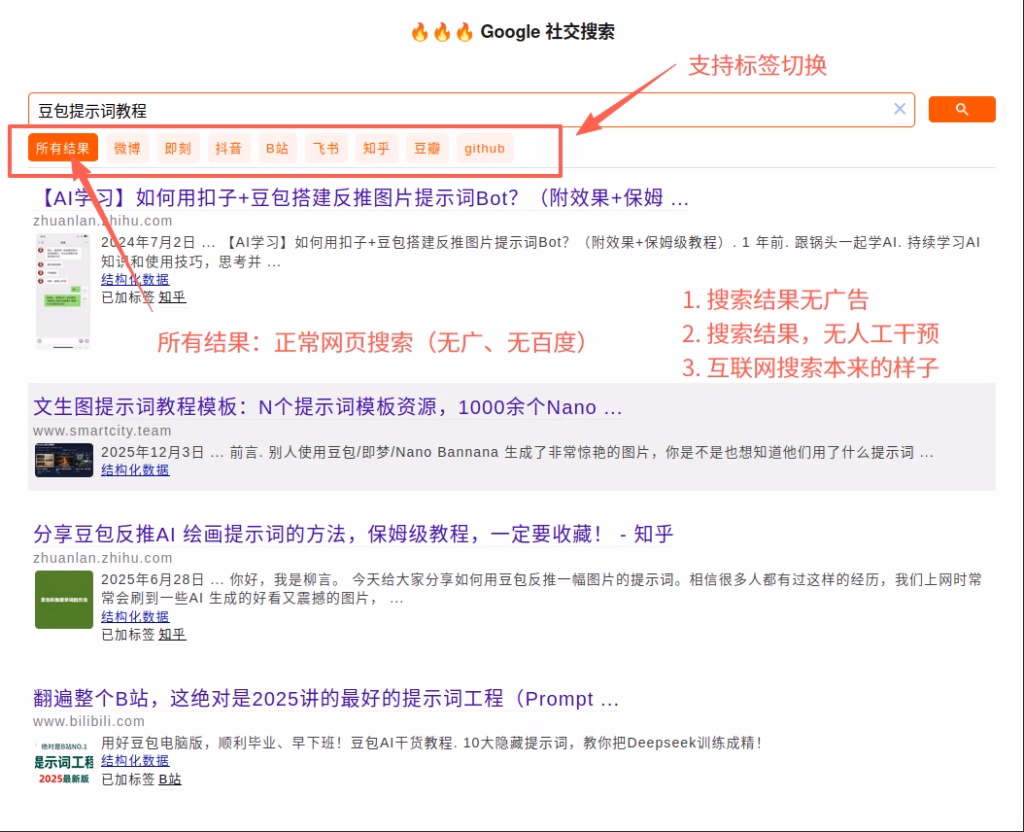Open the 文生图提示词教程模板 result link

[x=328, y=407]
